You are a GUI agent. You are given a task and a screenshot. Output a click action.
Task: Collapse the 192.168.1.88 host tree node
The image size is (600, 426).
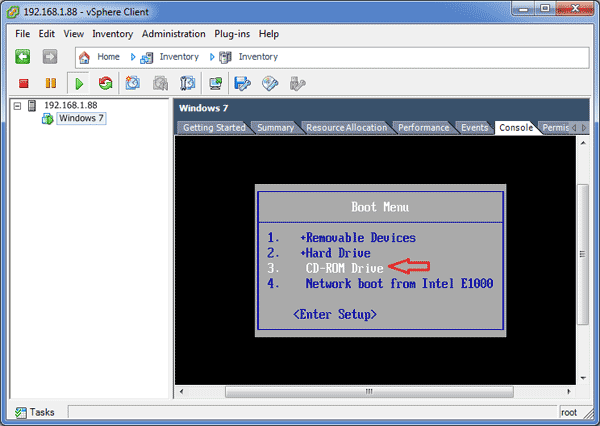16,105
